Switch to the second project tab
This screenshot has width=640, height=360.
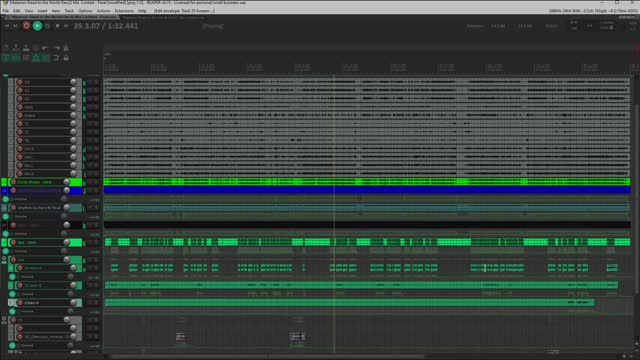[x=163, y=18]
